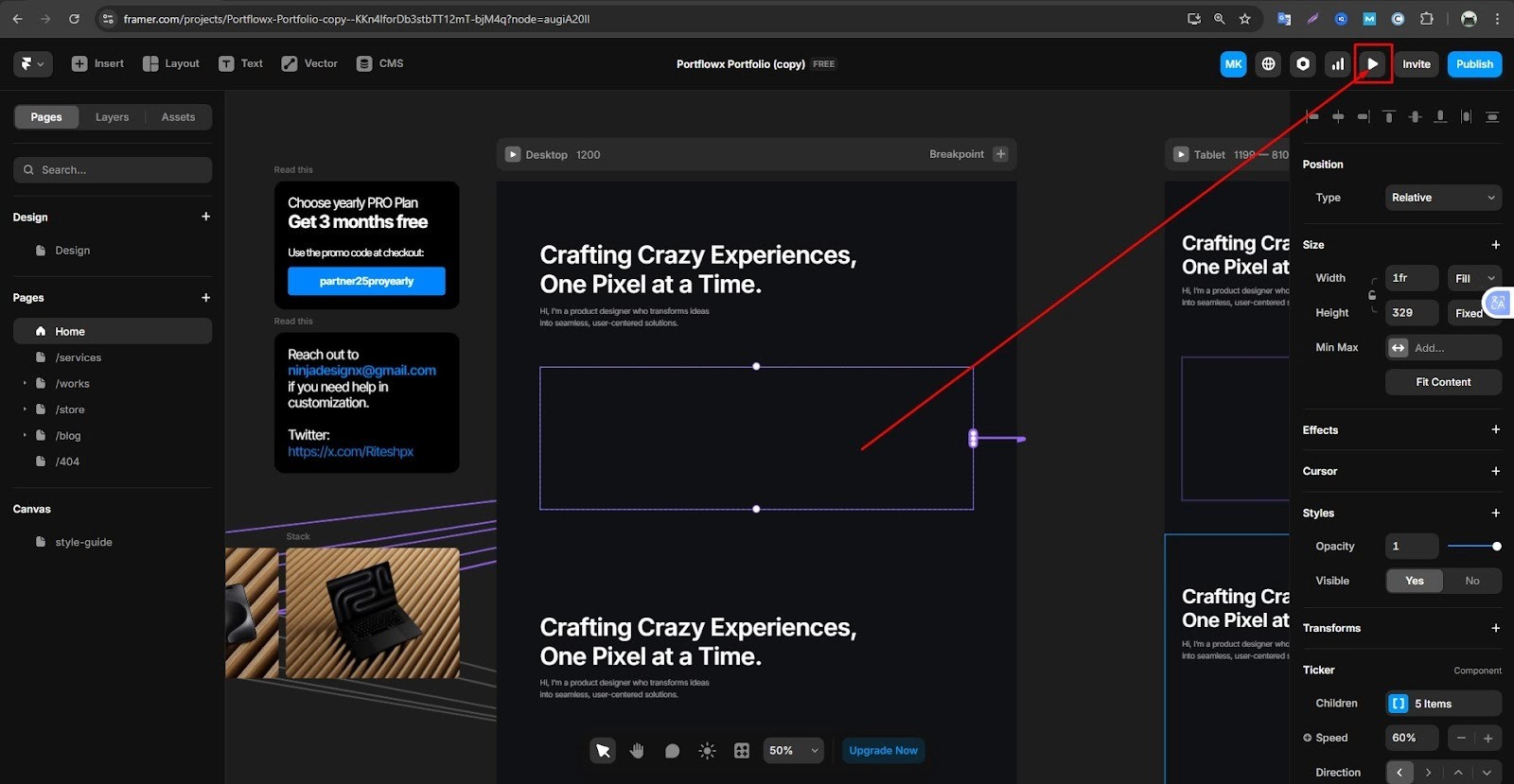Align left using the alignment icon

point(1312,116)
